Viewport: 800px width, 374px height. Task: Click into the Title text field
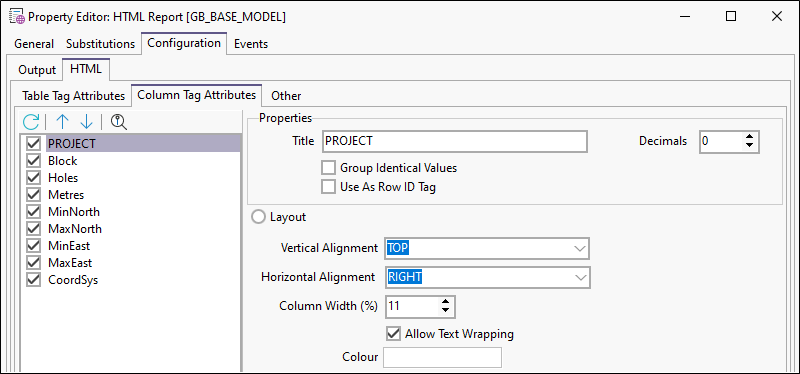click(455, 141)
